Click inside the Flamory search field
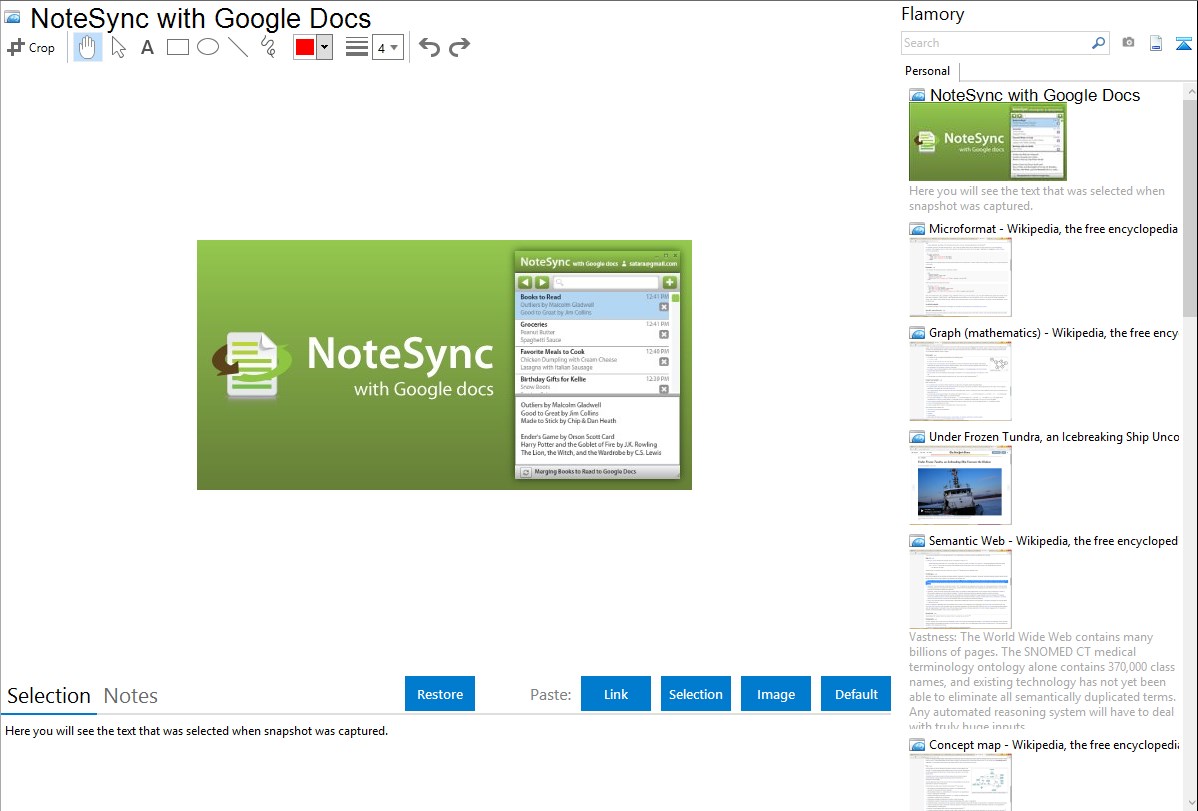 click(995, 43)
